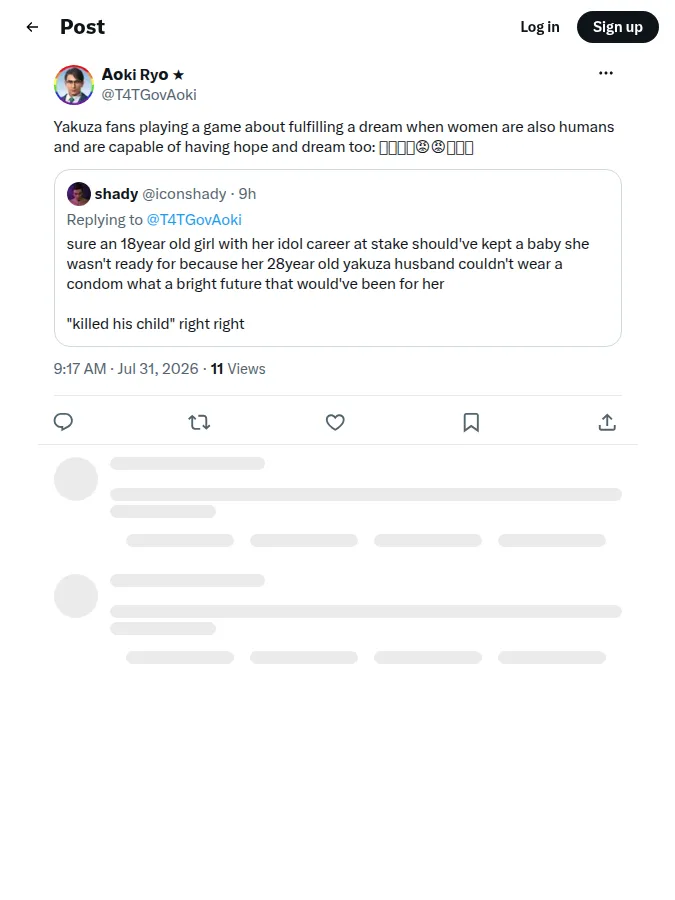Follow the 'Replying to @T4TGovAoki' mention link

tap(194, 220)
